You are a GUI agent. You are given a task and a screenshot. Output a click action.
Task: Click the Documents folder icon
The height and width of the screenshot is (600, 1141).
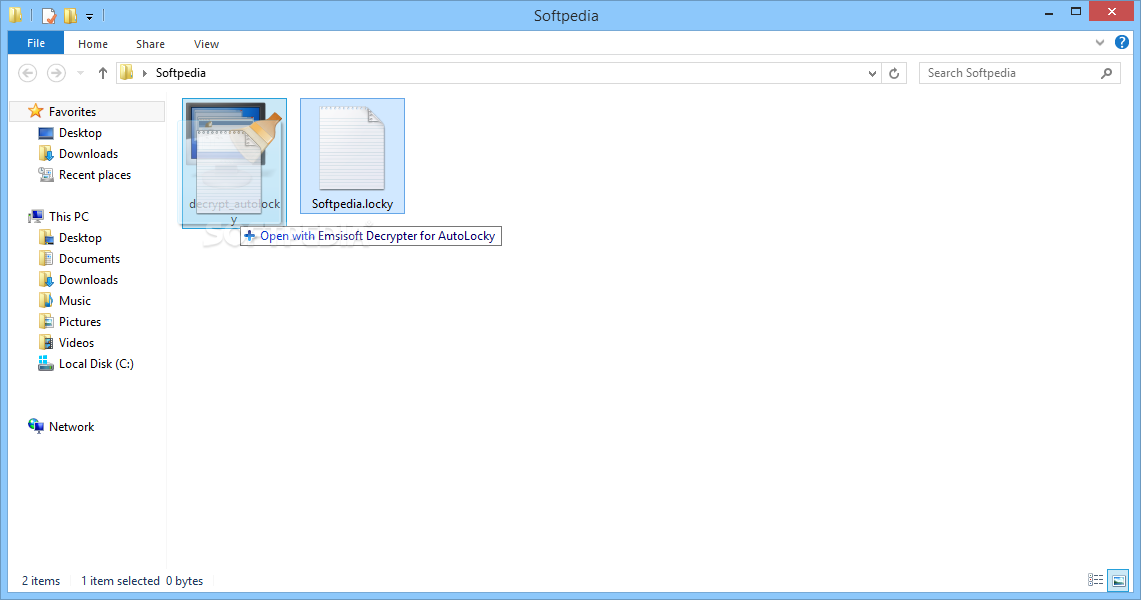pos(46,258)
